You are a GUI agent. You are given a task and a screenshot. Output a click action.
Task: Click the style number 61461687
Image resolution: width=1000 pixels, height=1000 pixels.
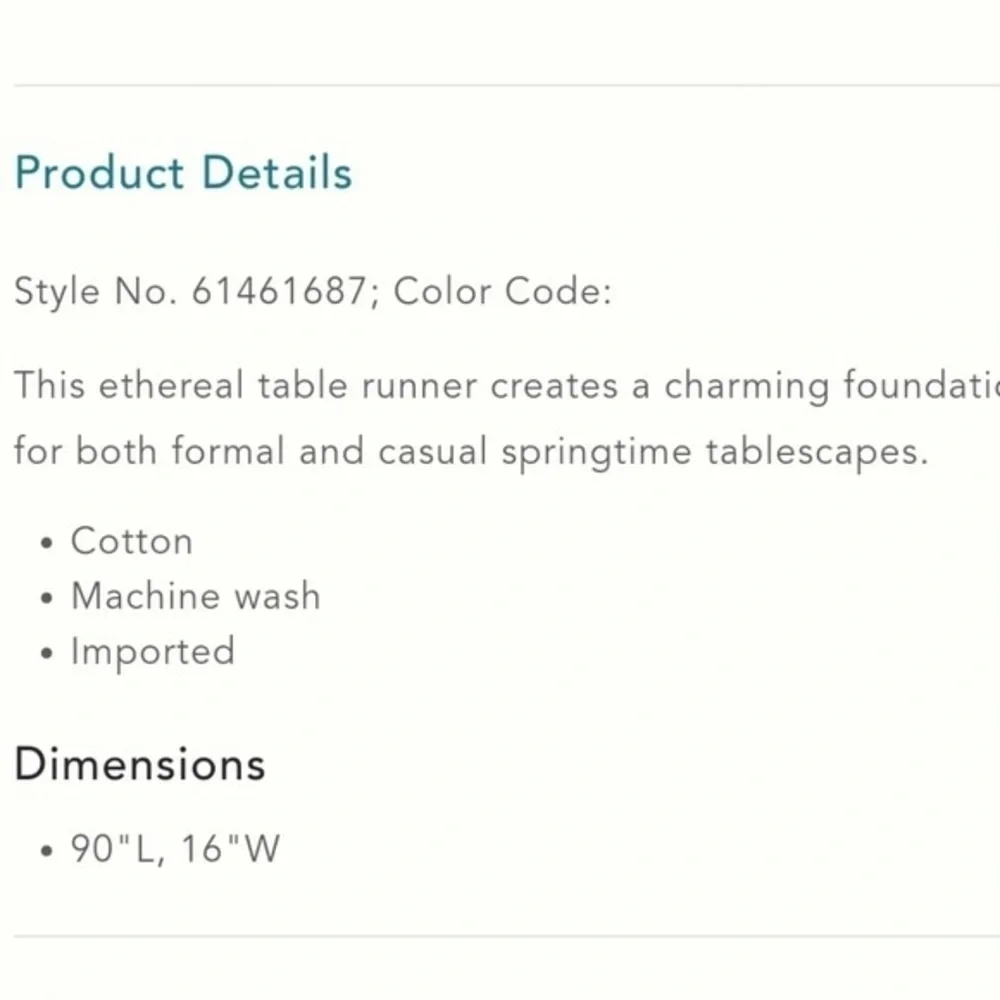279,291
